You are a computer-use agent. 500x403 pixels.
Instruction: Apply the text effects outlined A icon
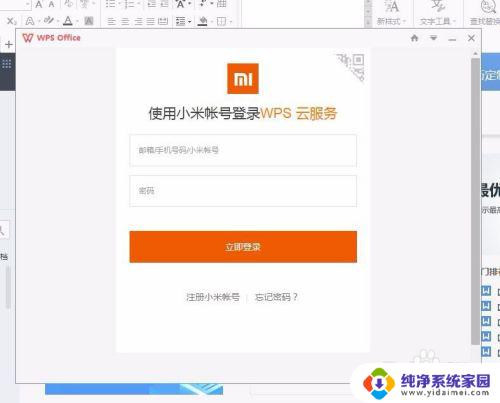point(30,22)
